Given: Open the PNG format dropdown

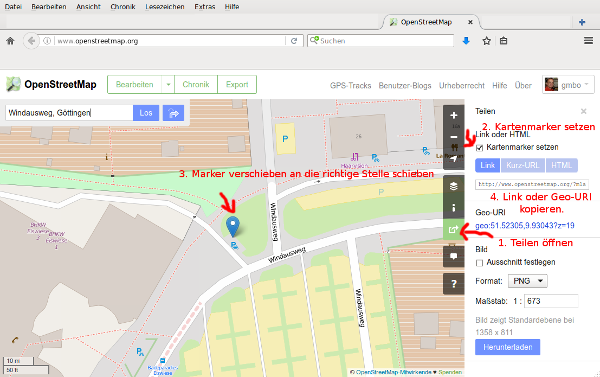Looking at the screenshot, I should click(528, 281).
